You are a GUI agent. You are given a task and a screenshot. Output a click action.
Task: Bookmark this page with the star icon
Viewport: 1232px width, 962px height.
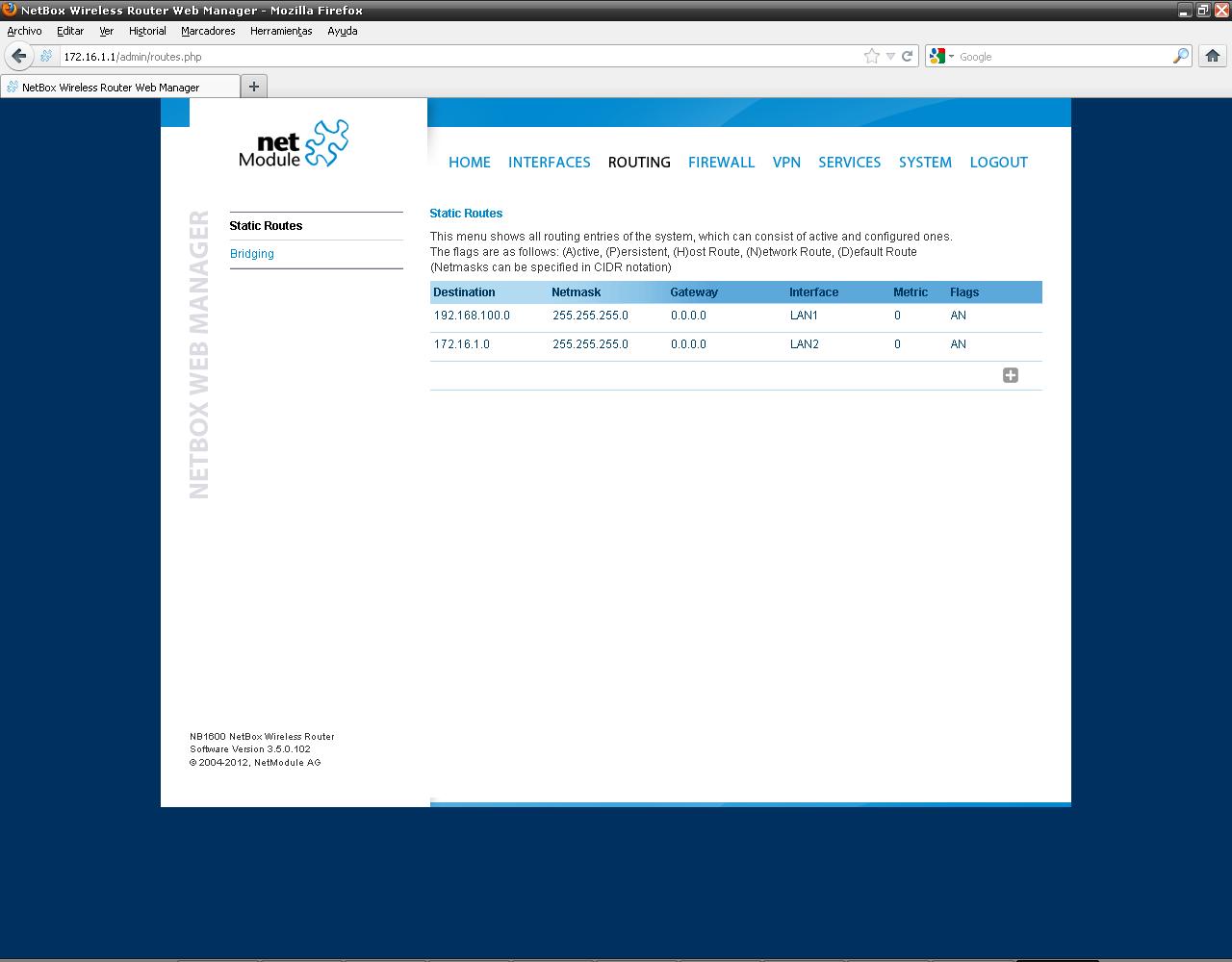[x=872, y=56]
